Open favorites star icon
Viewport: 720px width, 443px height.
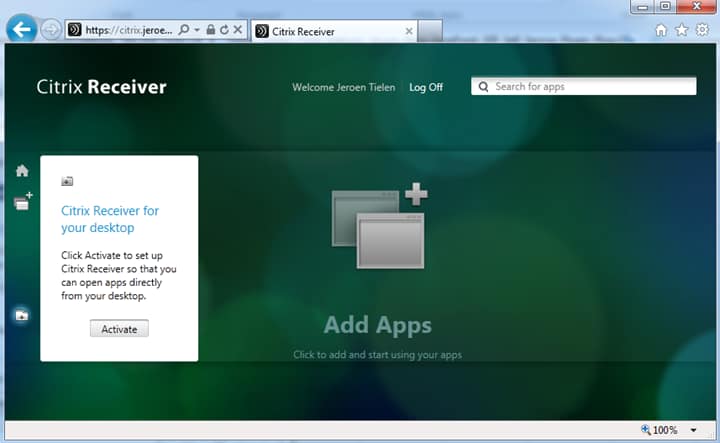tap(681, 30)
